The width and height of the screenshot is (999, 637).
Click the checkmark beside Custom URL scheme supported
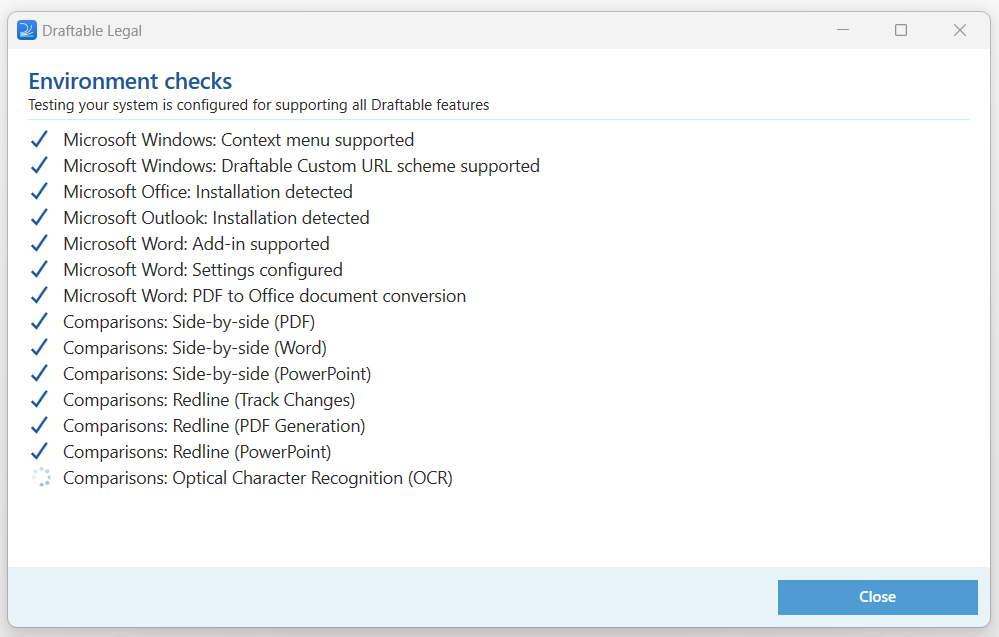39,165
